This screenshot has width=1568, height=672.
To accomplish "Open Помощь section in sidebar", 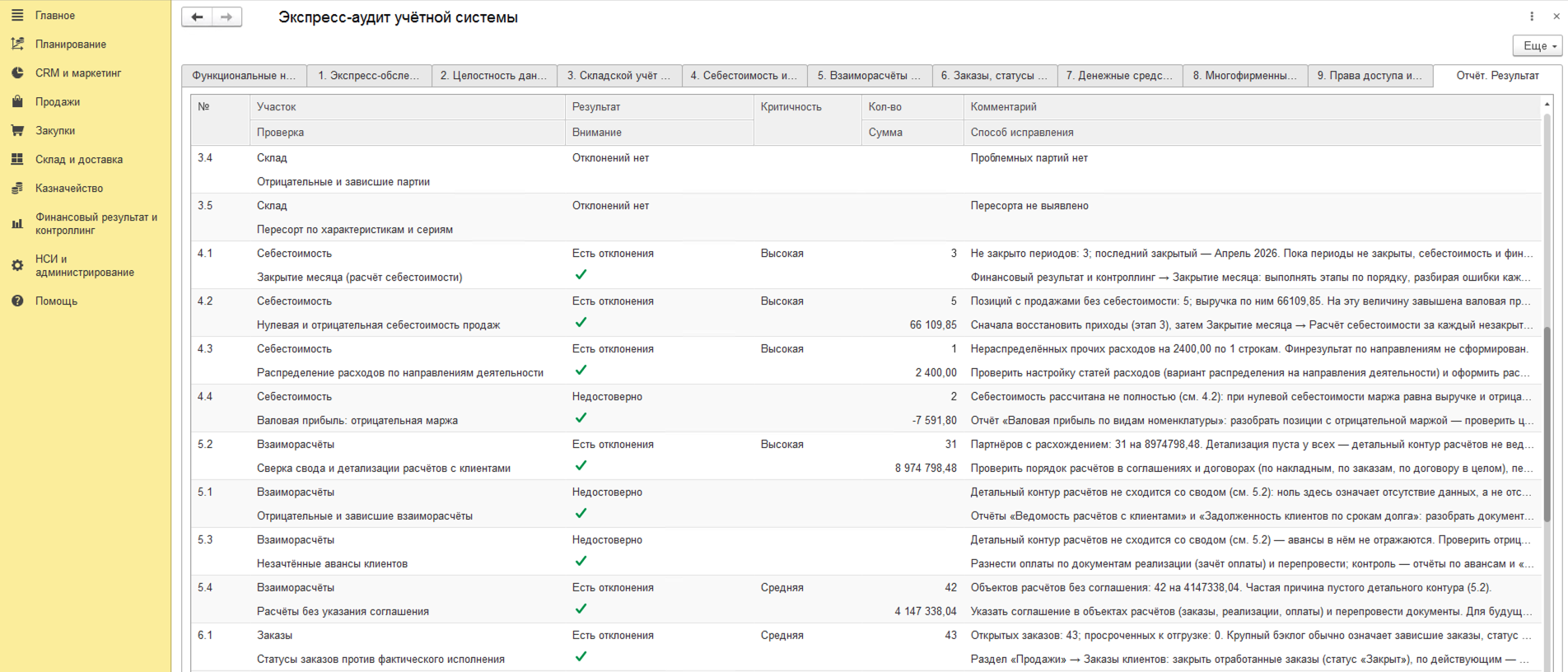I will (56, 301).
